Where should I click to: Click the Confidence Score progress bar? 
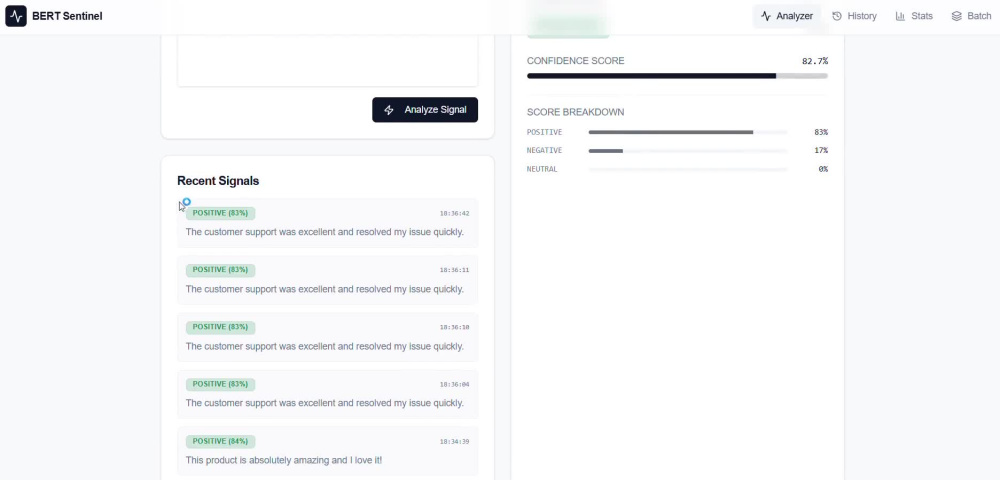coord(677,76)
